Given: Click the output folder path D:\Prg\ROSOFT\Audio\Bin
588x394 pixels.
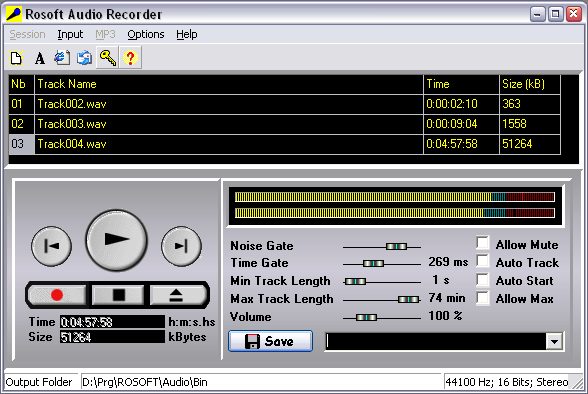Looking at the screenshot, I should click(145, 382).
